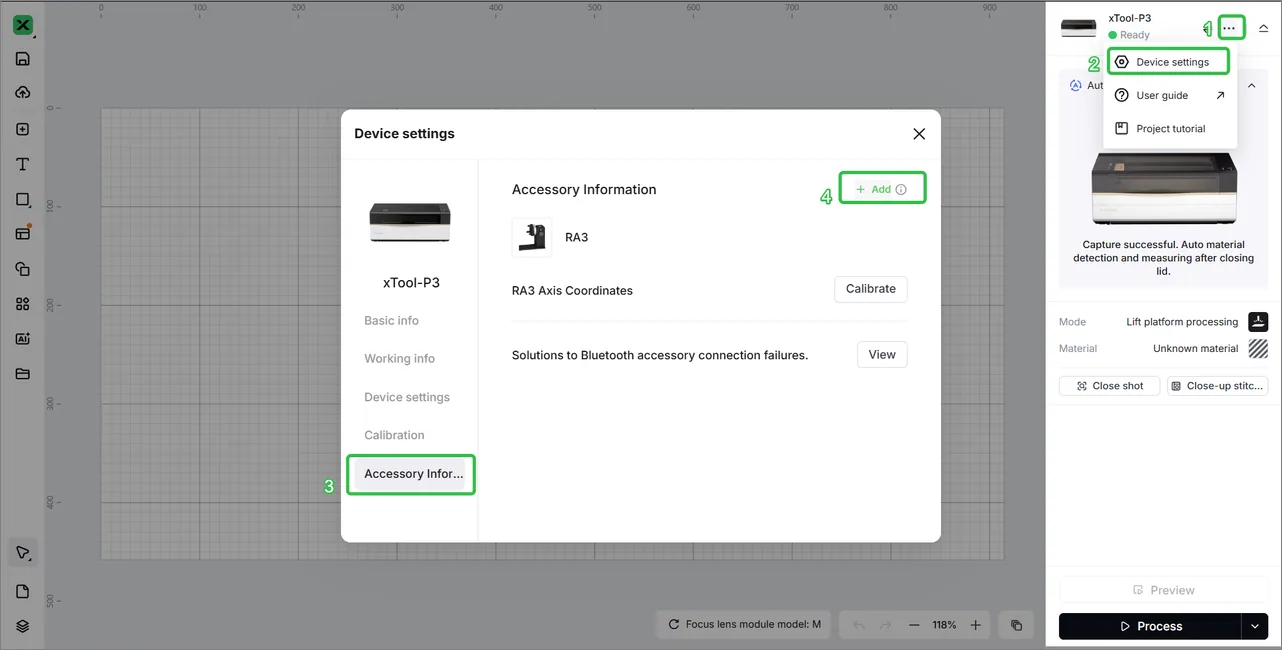Click the Add accessory button
Image resolution: width=1282 pixels, height=650 pixels.
click(x=882, y=189)
